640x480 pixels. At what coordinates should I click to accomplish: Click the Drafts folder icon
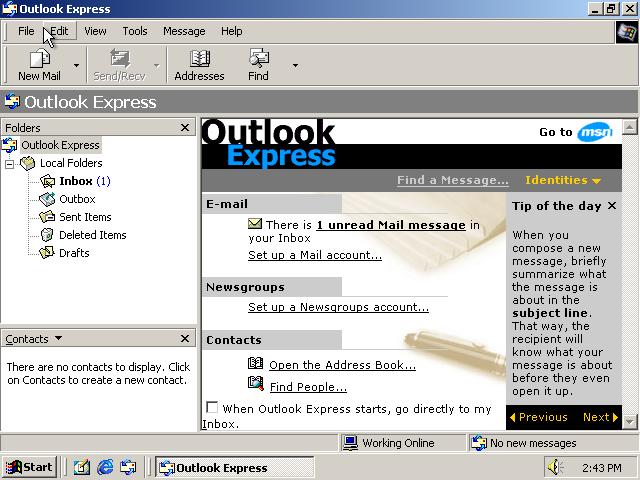coord(47,253)
